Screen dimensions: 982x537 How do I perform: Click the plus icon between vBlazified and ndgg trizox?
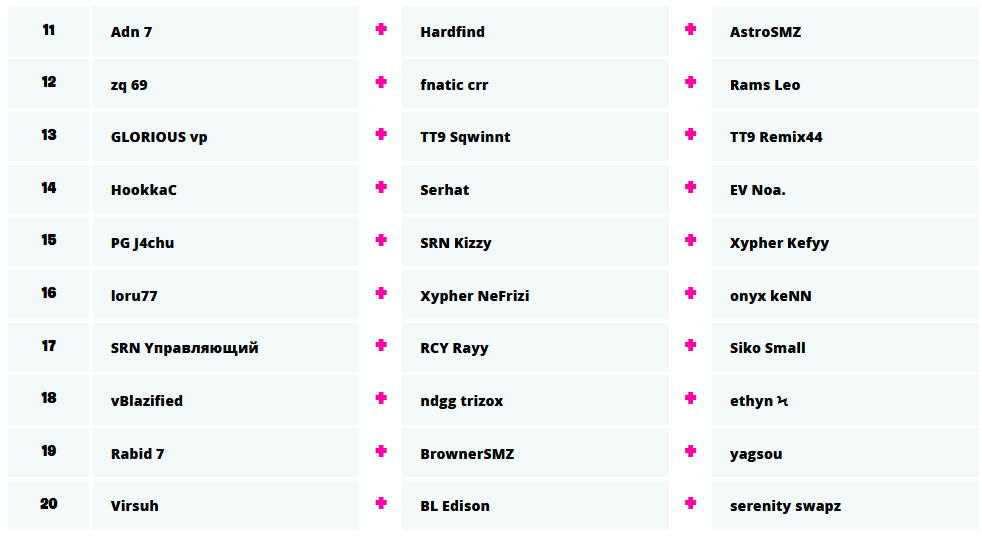381,399
